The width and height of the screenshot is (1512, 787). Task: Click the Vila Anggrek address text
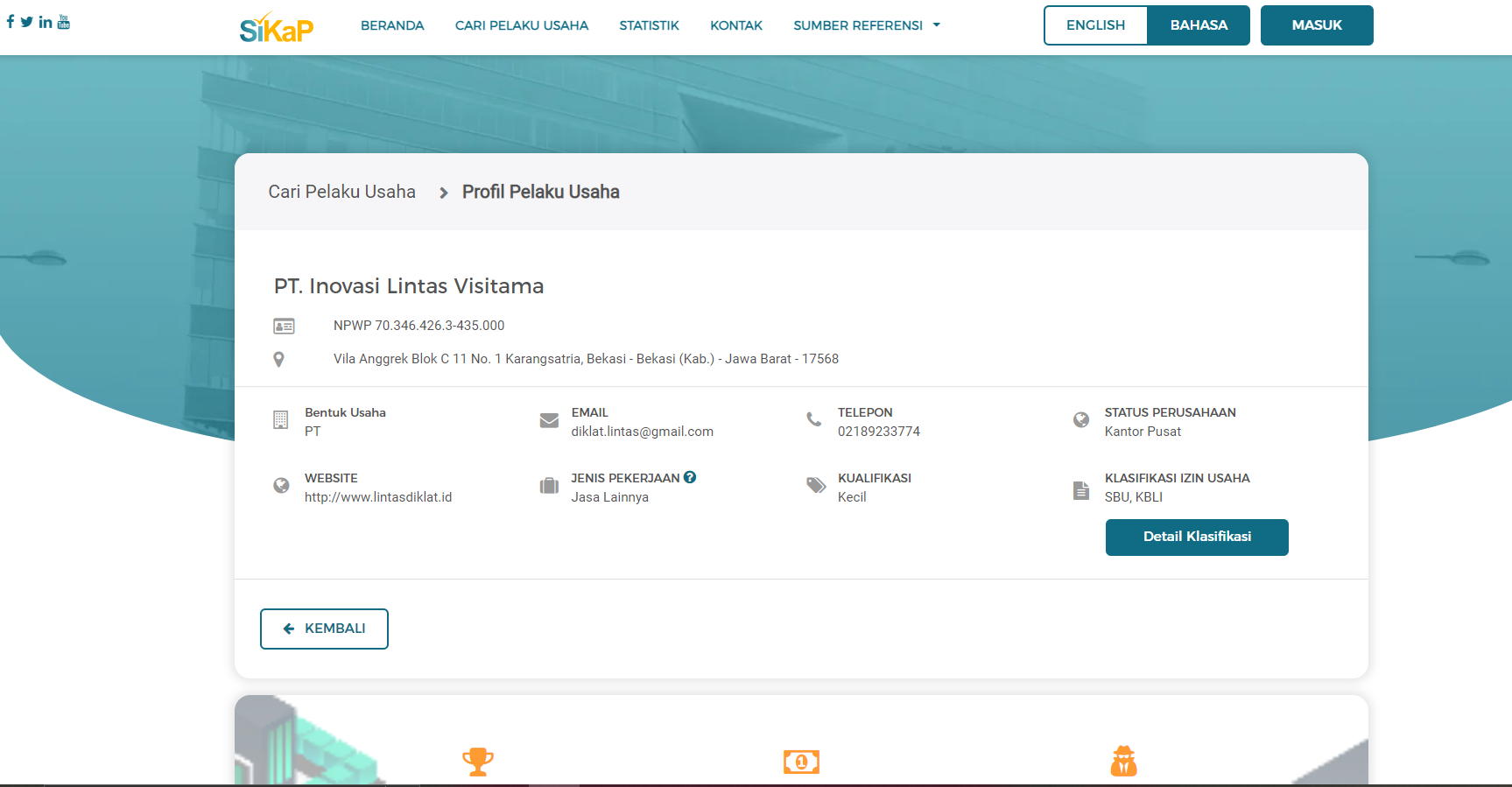[586, 359]
